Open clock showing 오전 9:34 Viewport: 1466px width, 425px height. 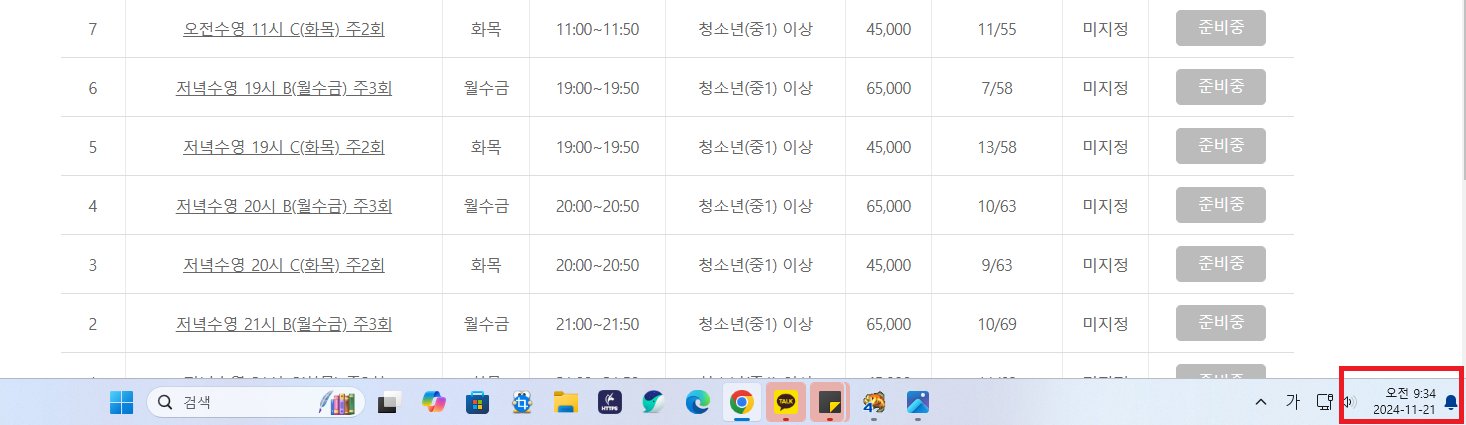point(1404,402)
